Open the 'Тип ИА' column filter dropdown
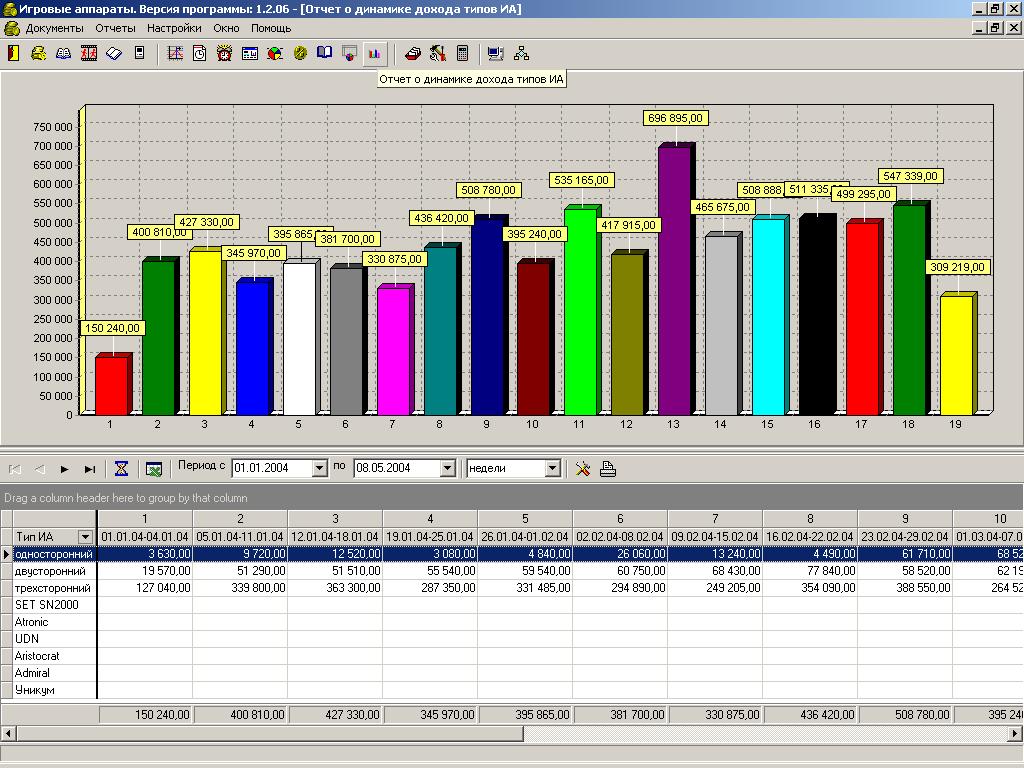Viewport: 1024px width, 768px height. click(x=86, y=537)
